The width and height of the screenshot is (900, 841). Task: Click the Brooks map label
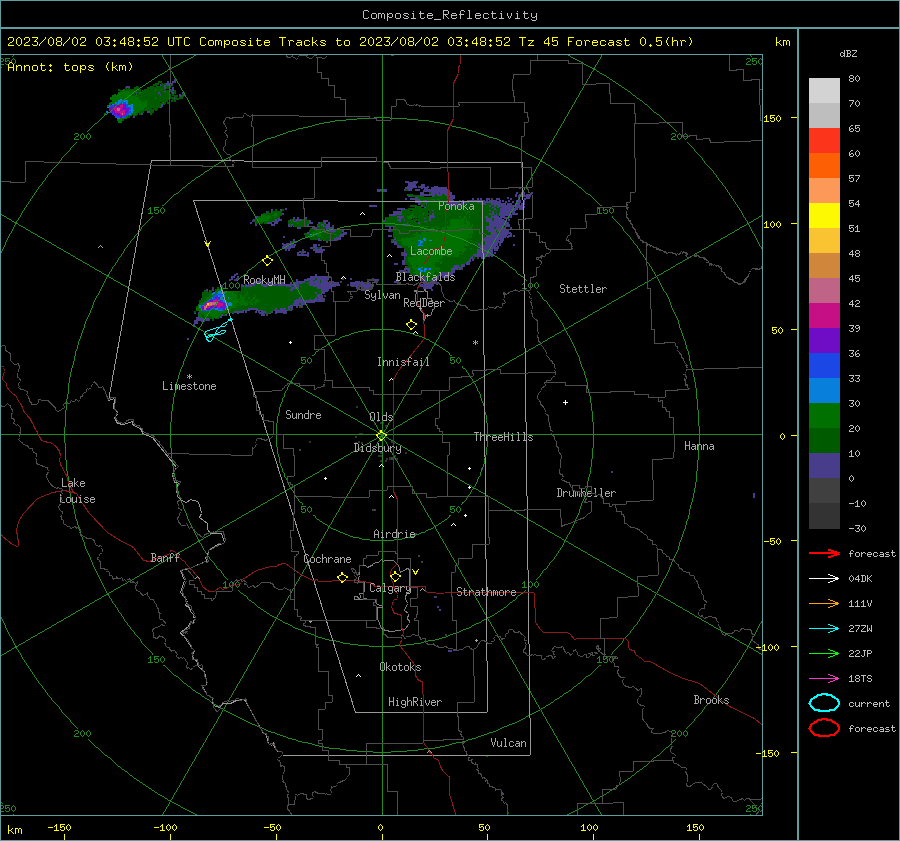(711, 700)
